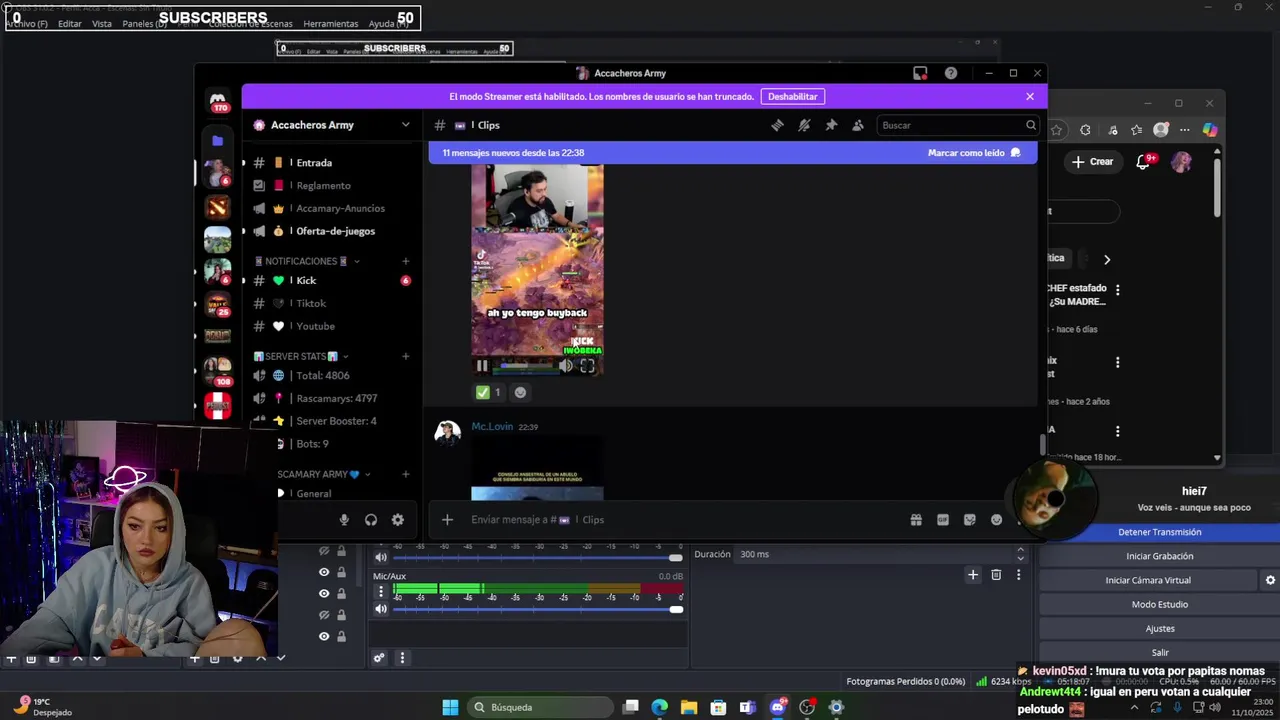
Task: Add attachment plus icon in message box
Action: 447,520
